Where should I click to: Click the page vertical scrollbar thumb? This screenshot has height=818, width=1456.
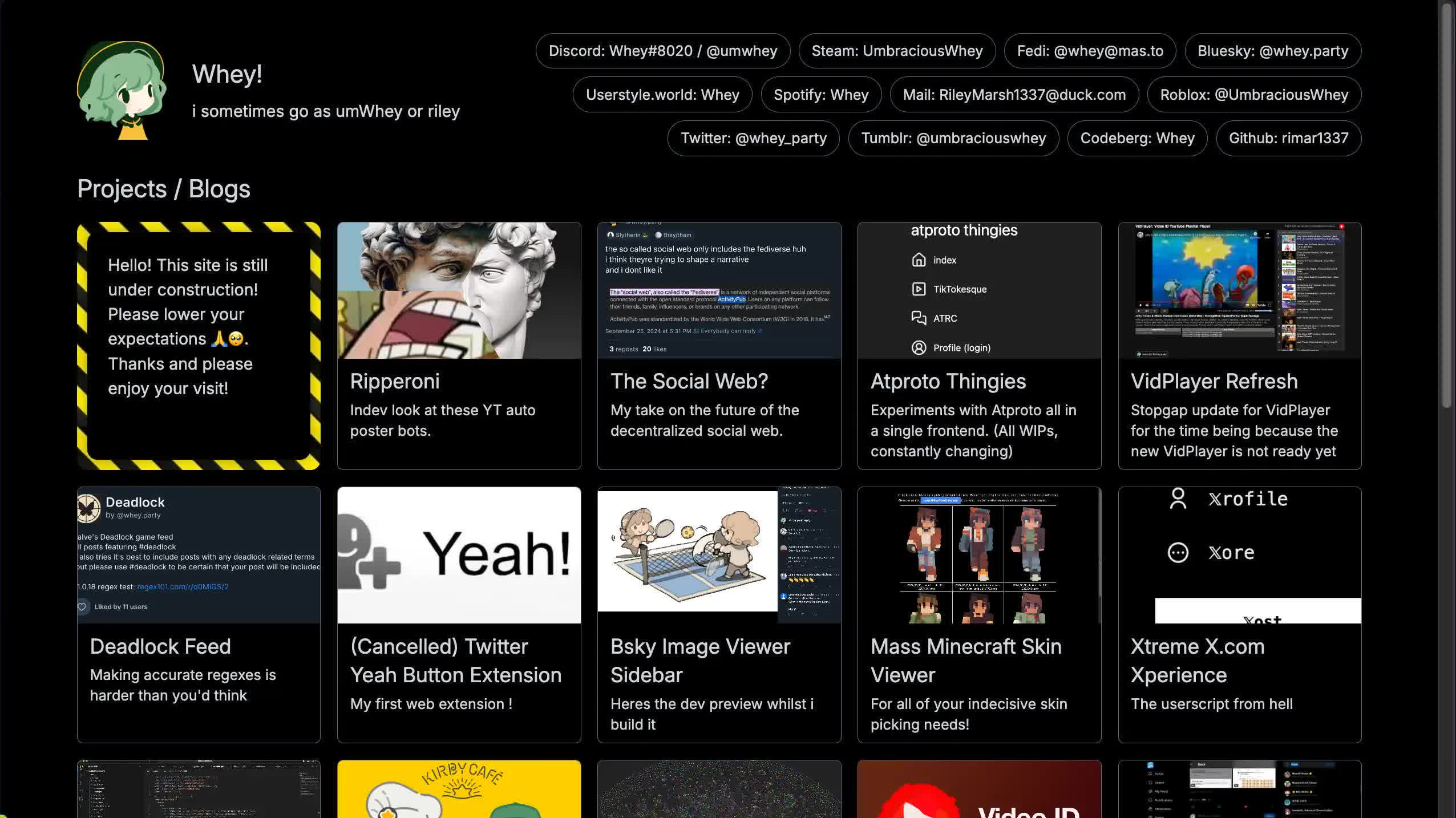click(x=1446, y=205)
